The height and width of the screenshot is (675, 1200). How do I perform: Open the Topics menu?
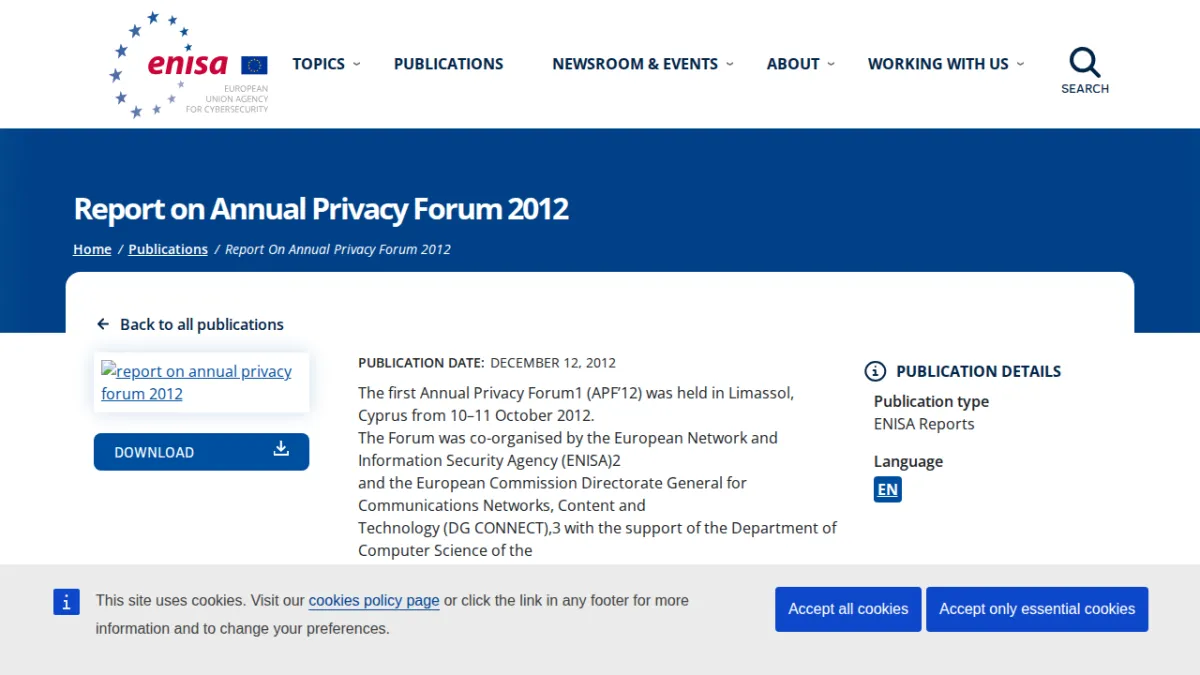click(319, 64)
